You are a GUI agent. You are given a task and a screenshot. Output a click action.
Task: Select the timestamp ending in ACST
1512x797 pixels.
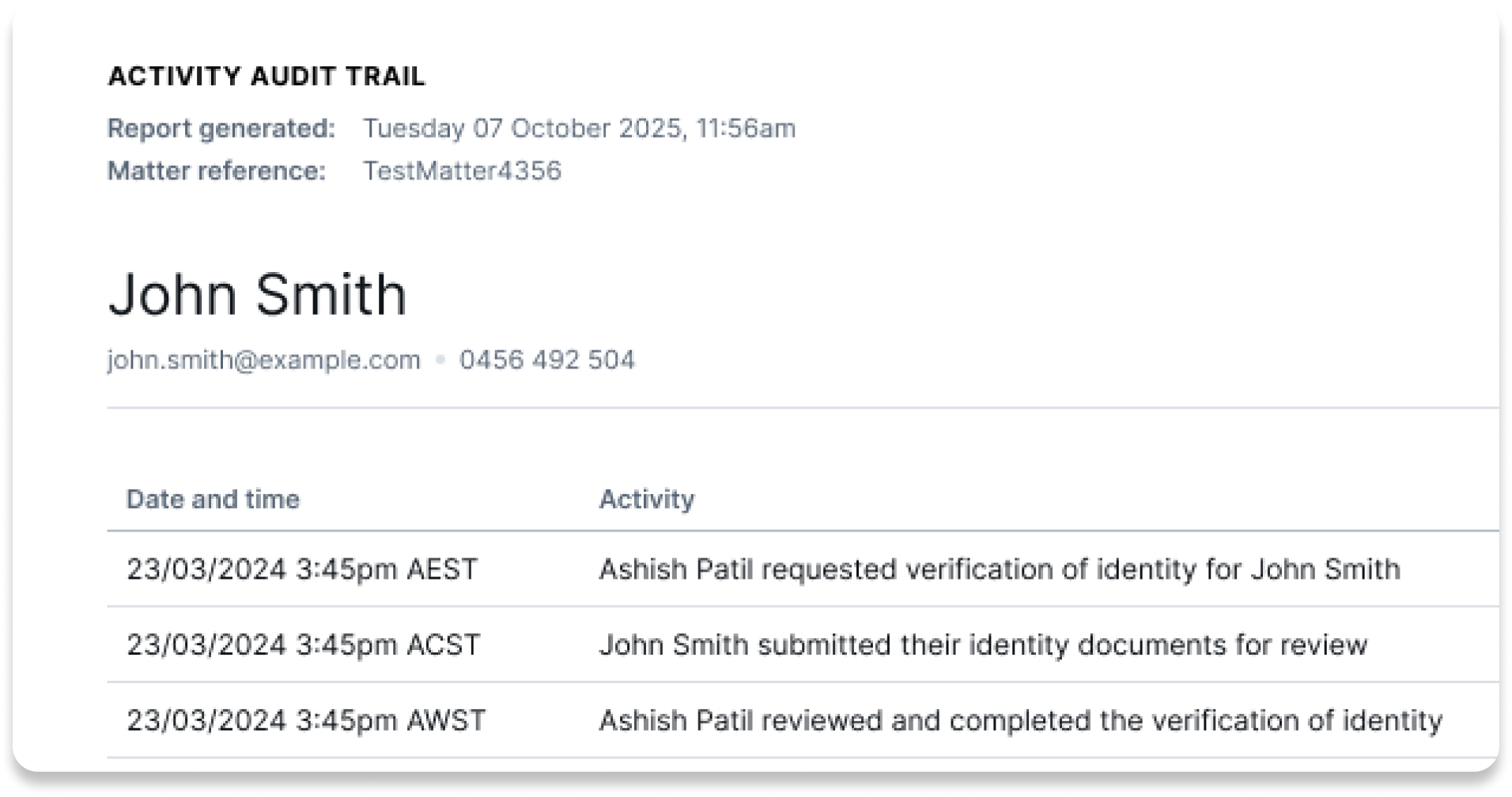click(x=303, y=644)
